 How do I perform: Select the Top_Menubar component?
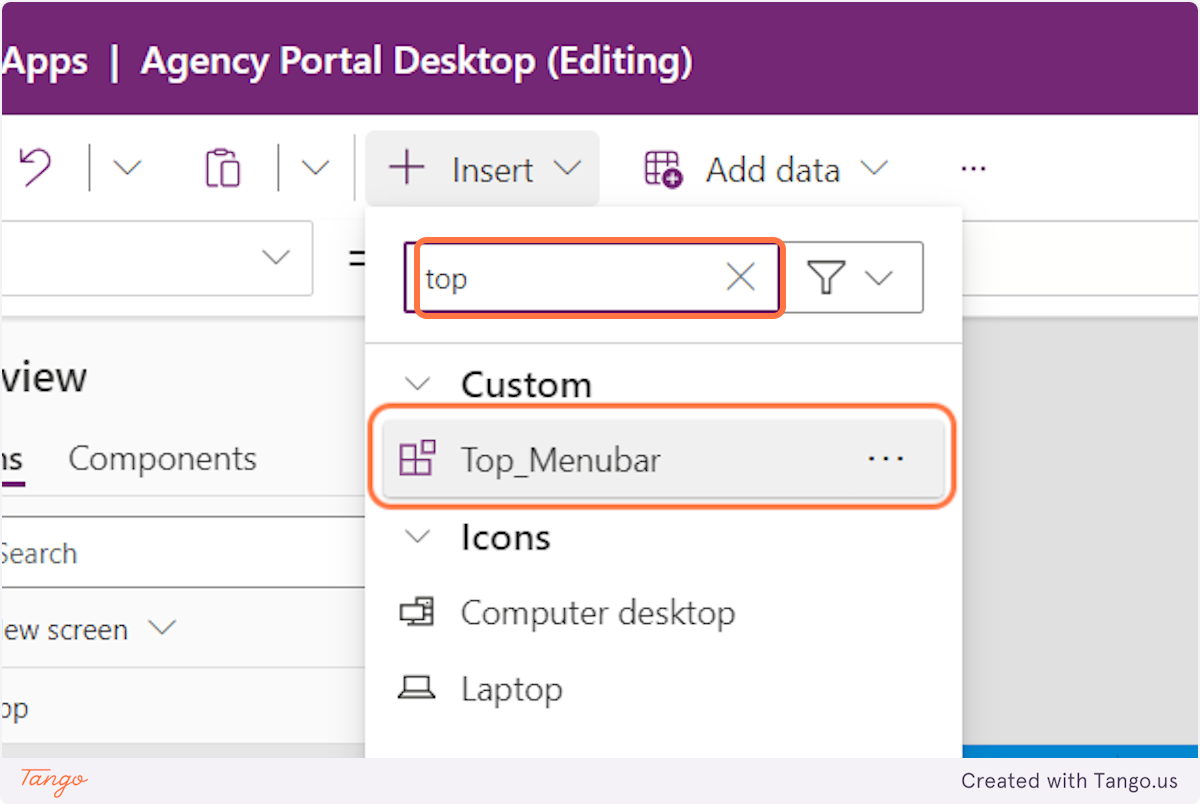click(663, 459)
